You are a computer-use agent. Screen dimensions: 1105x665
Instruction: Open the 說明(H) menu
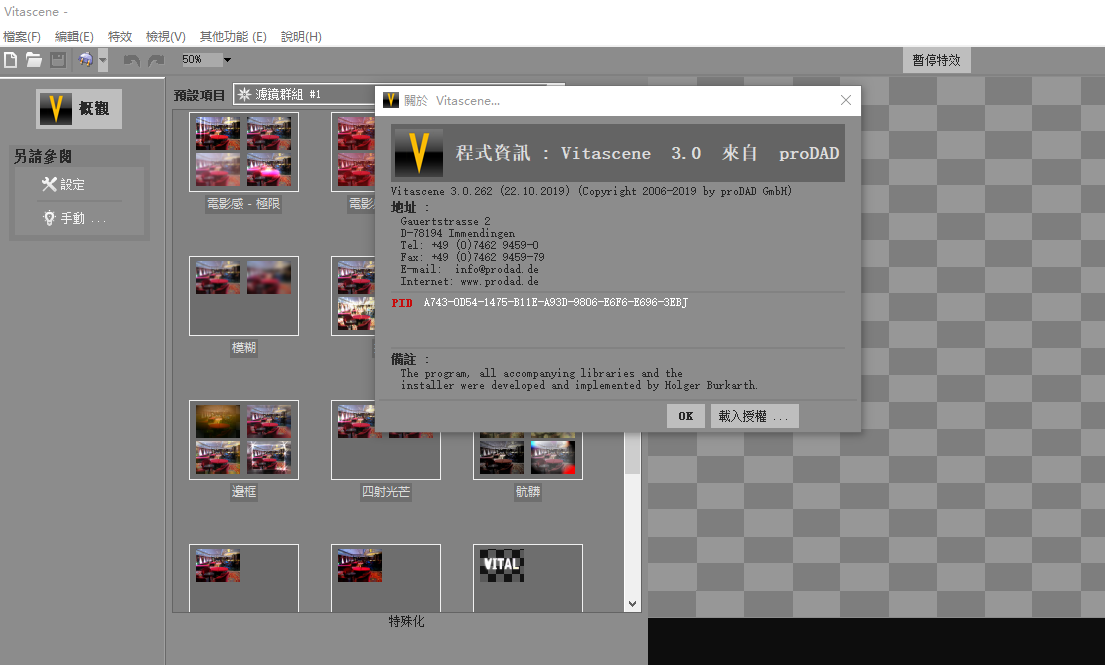click(301, 37)
